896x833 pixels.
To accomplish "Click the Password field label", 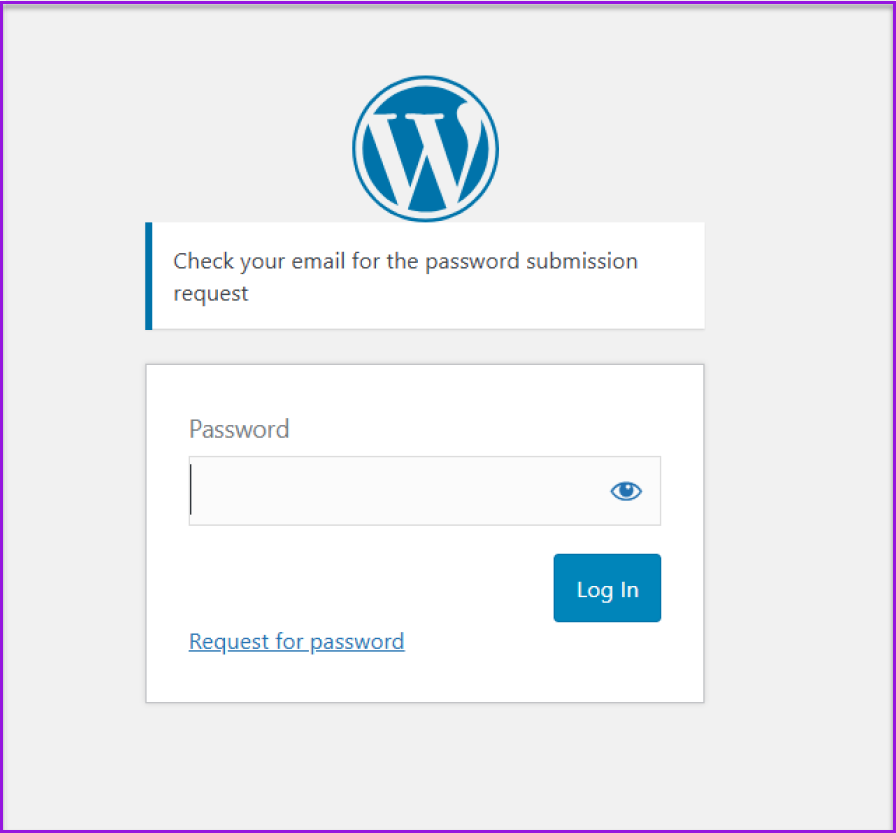I will 239,429.
